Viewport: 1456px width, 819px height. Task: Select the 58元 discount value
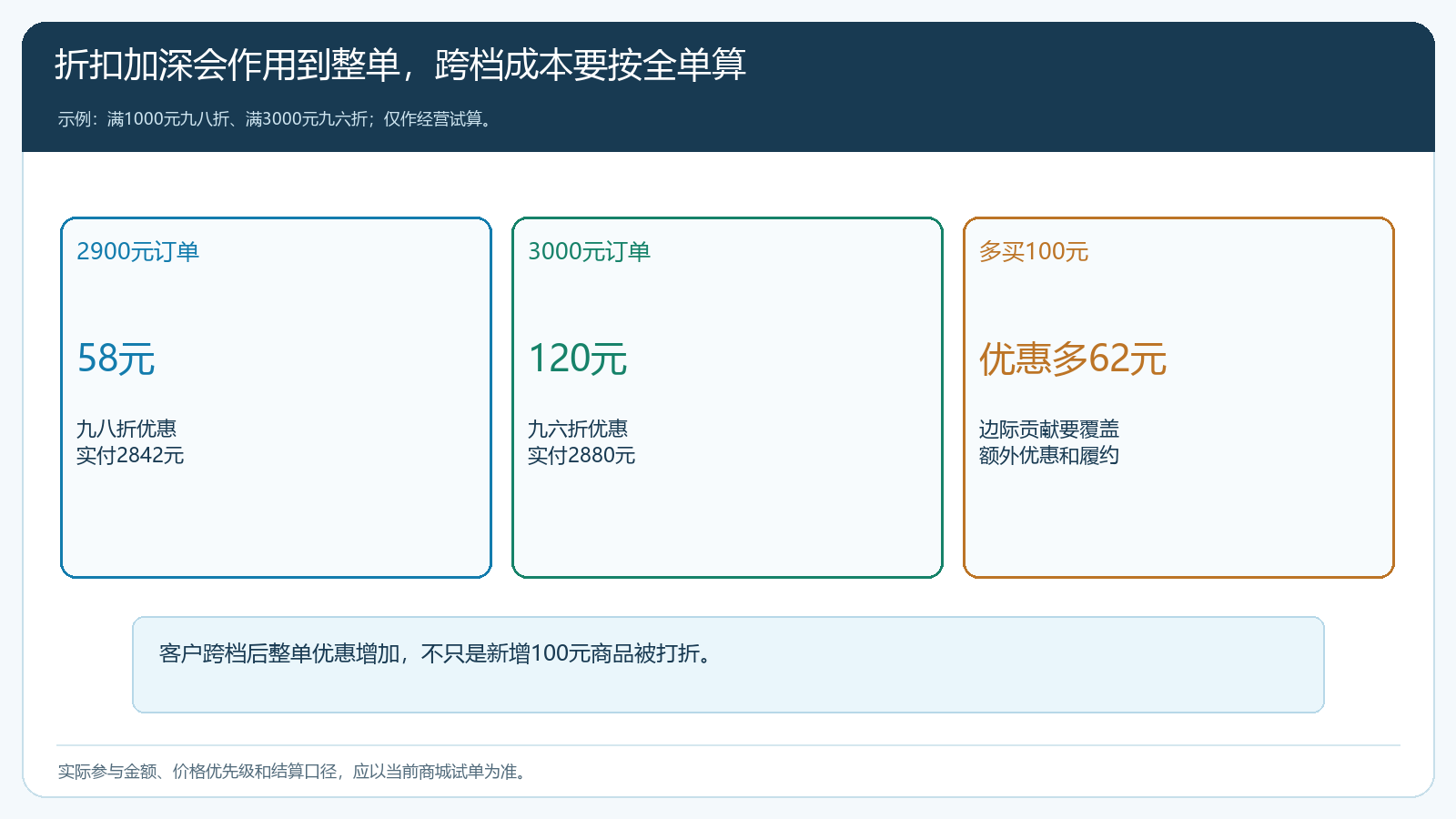coord(116,359)
